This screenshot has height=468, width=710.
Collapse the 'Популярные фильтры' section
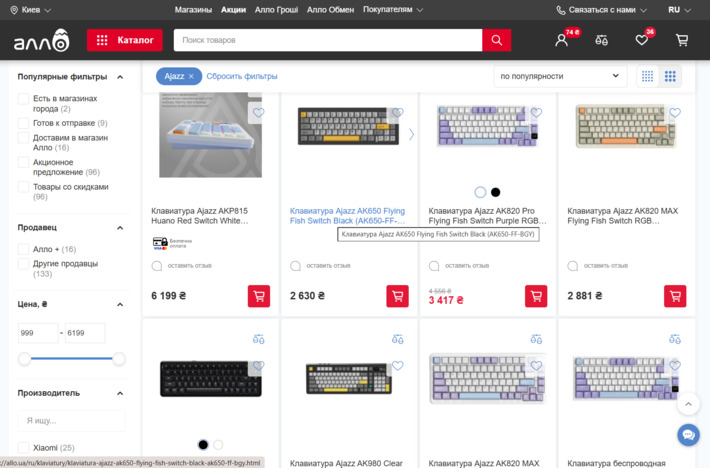tap(120, 76)
